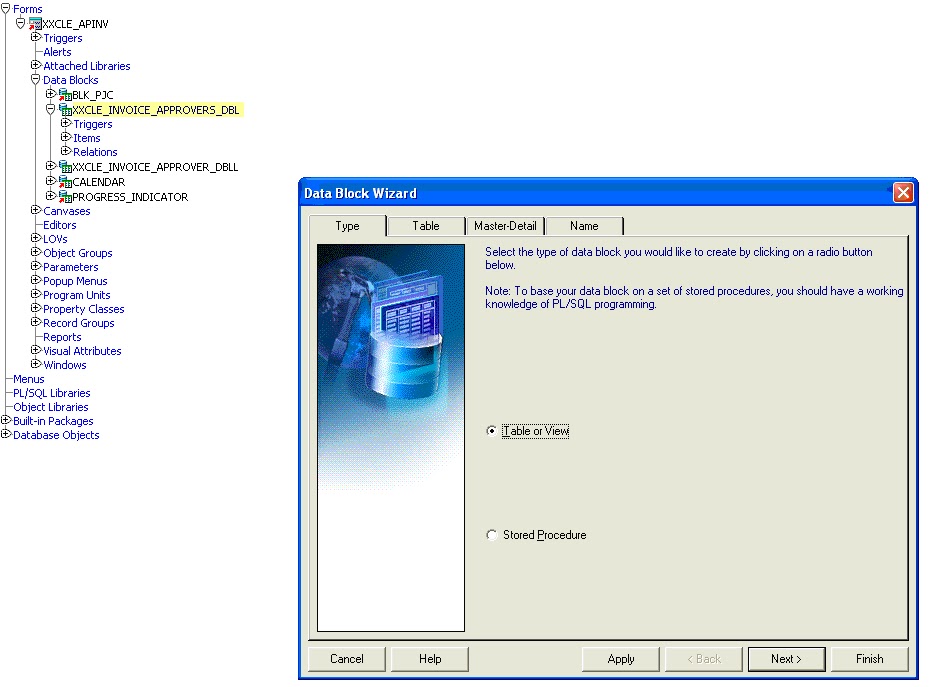929x687 pixels.
Task: Click the PROGRESS_INDICATOR block icon
Action: pyautogui.click(x=65, y=196)
